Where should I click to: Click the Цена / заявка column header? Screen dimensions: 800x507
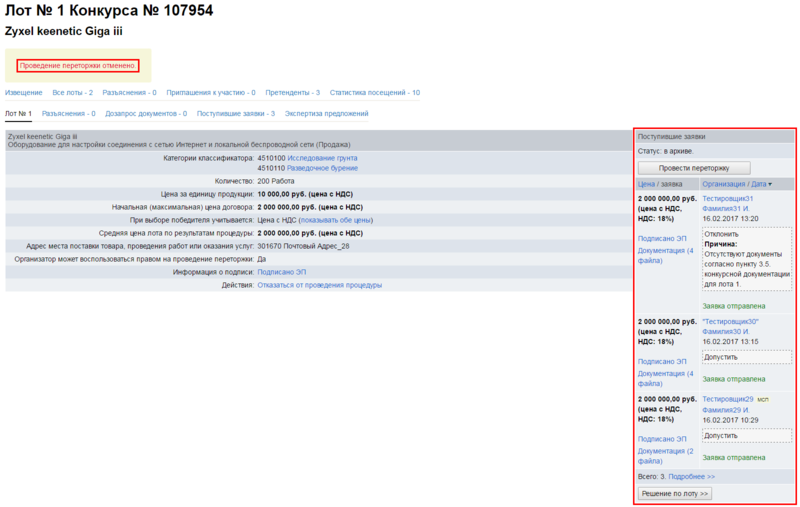point(660,184)
